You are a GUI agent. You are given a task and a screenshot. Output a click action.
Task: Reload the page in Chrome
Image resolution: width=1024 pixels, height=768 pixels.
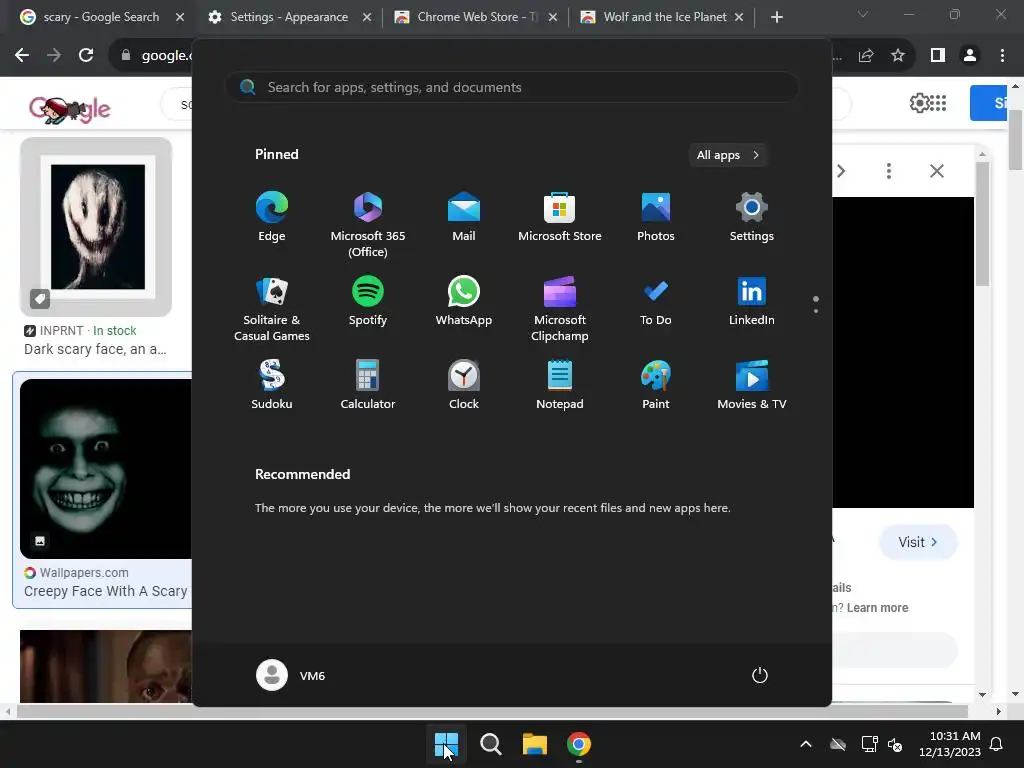pyautogui.click(x=86, y=56)
